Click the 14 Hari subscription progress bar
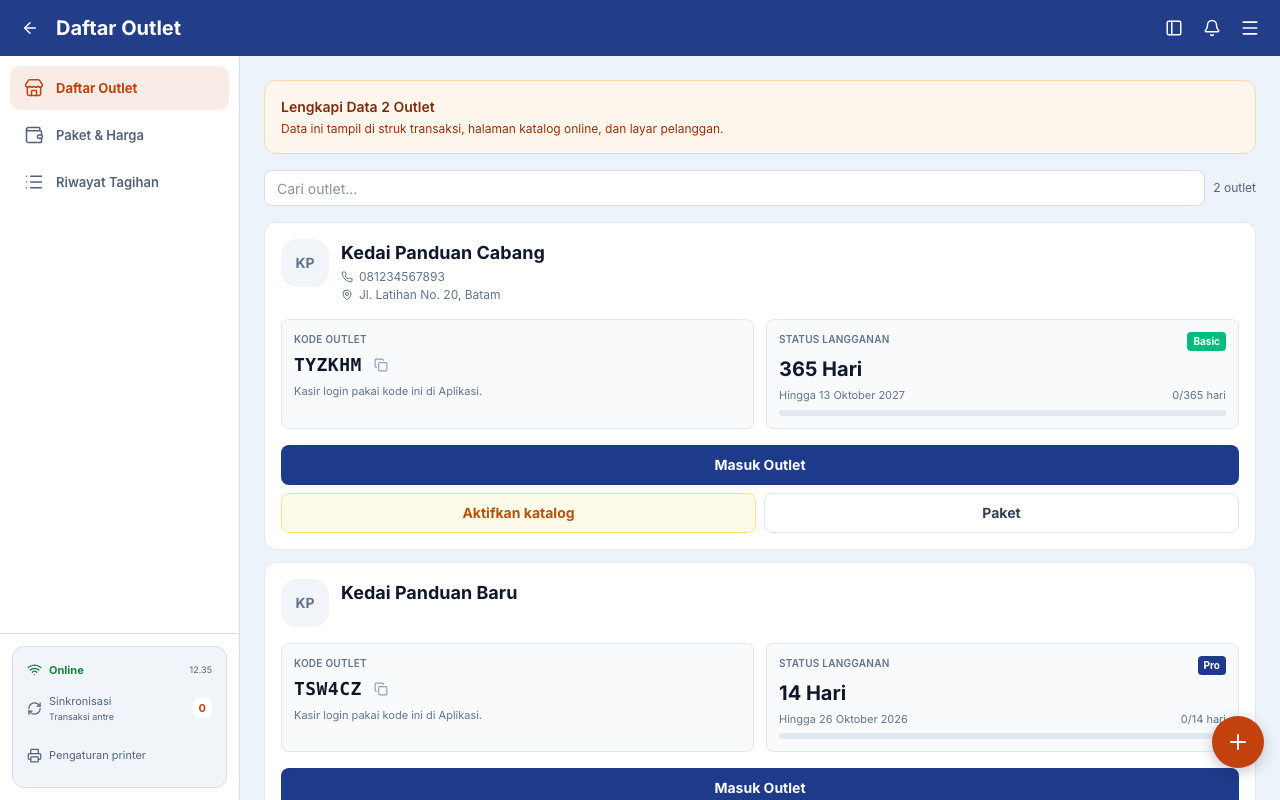Screen dimensions: 1280x800 [1002, 736]
